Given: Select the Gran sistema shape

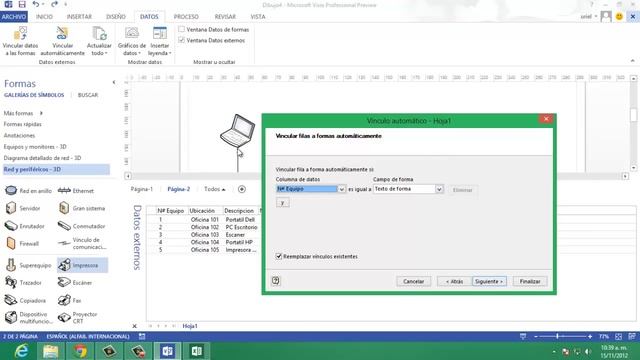Looking at the screenshot, I should pyautogui.click(x=82, y=208).
